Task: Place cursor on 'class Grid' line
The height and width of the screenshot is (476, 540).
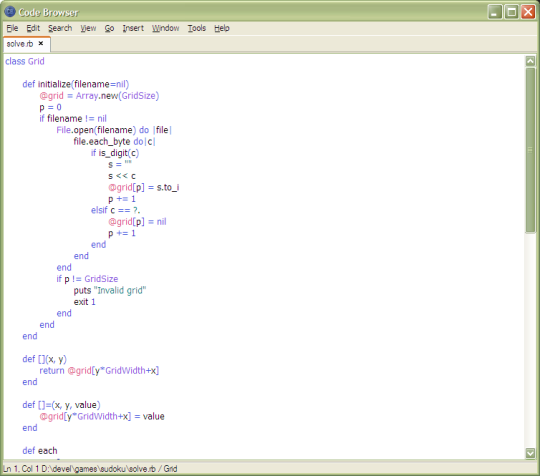Action: [25, 61]
